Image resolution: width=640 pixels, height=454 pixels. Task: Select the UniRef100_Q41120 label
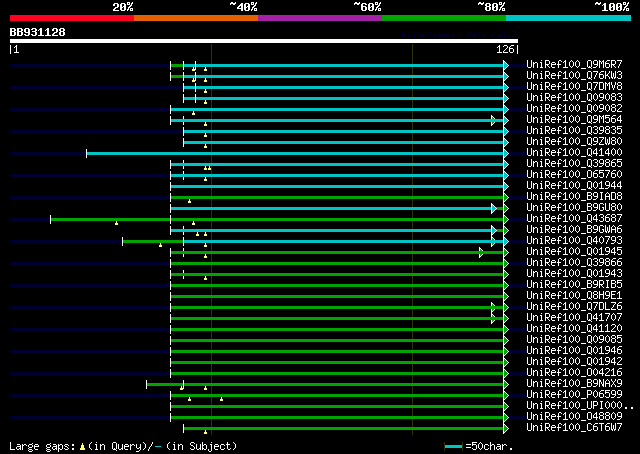coord(574,329)
